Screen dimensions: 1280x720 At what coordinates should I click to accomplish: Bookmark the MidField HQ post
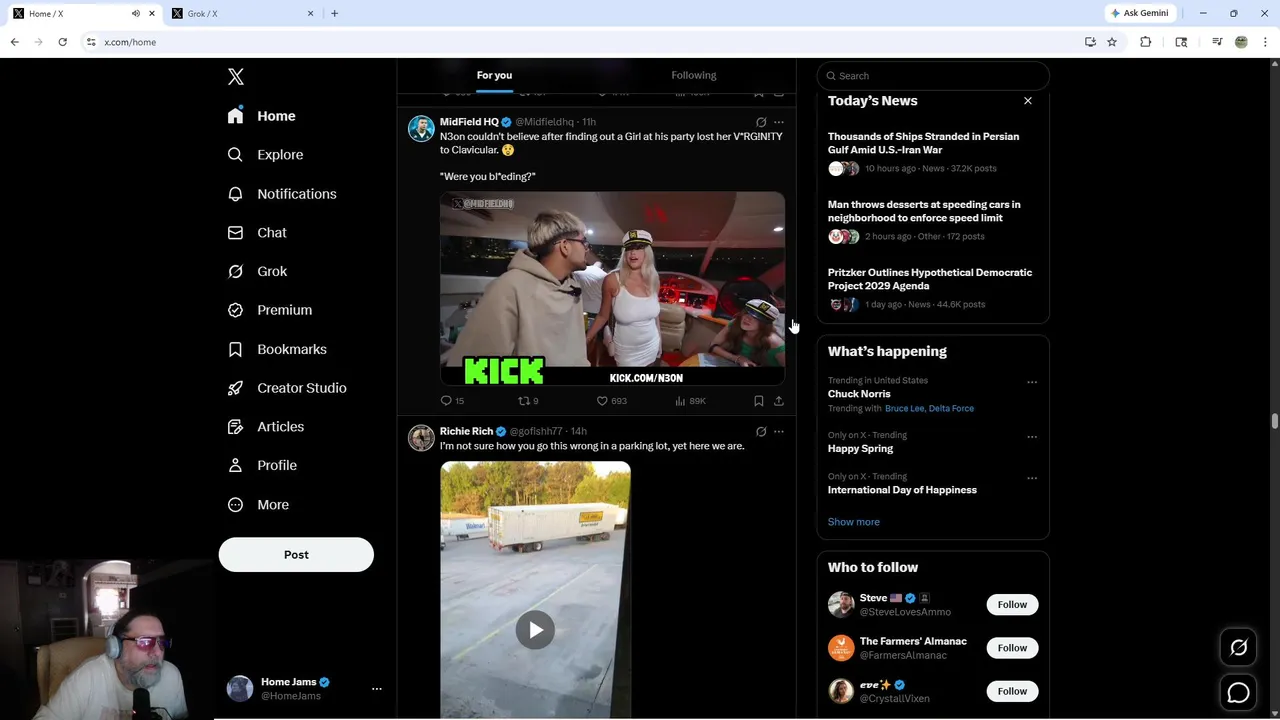coord(759,401)
